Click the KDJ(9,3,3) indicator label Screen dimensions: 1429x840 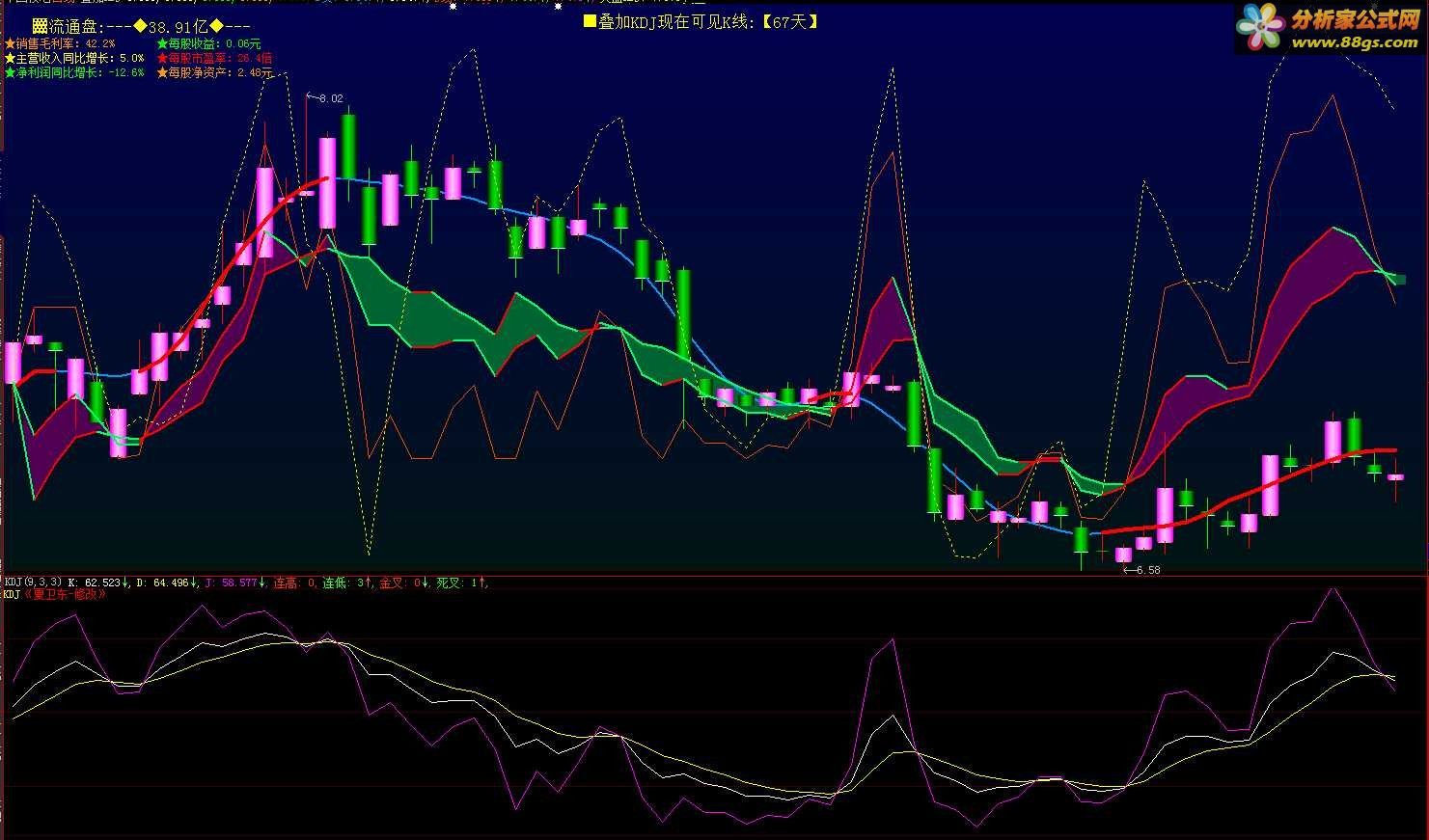pyautogui.click(x=34, y=583)
